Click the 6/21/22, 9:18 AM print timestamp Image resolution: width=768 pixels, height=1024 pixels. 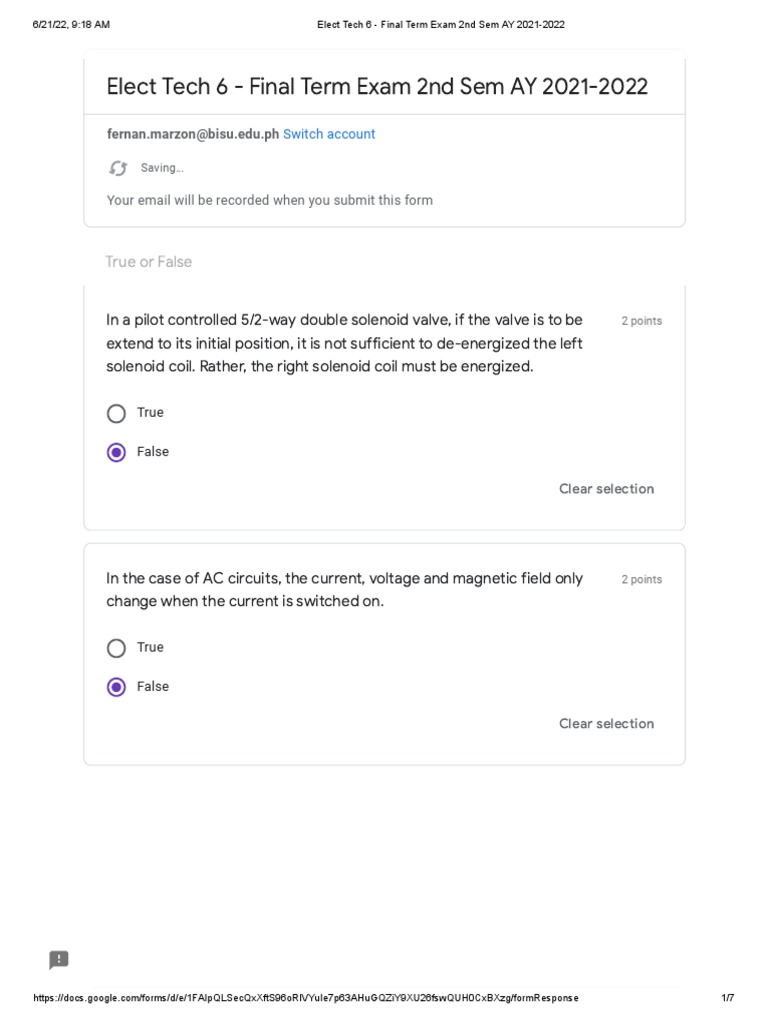coord(71,25)
